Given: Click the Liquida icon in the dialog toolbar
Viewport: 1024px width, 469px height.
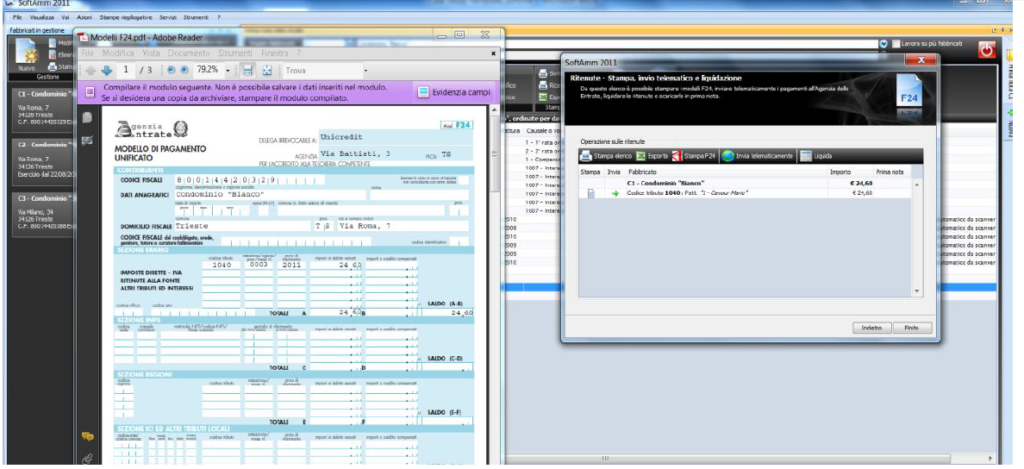Looking at the screenshot, I should pos(806,156).
